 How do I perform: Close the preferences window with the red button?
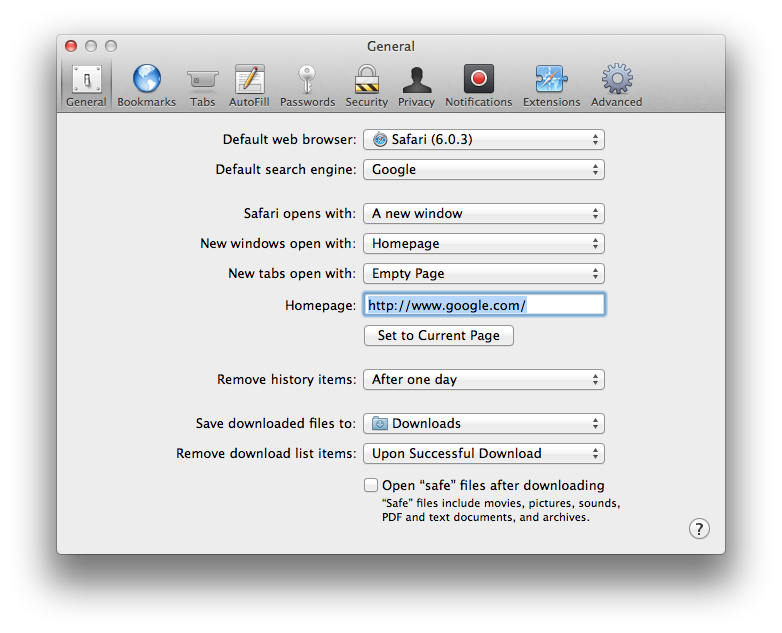coord(71,46)
